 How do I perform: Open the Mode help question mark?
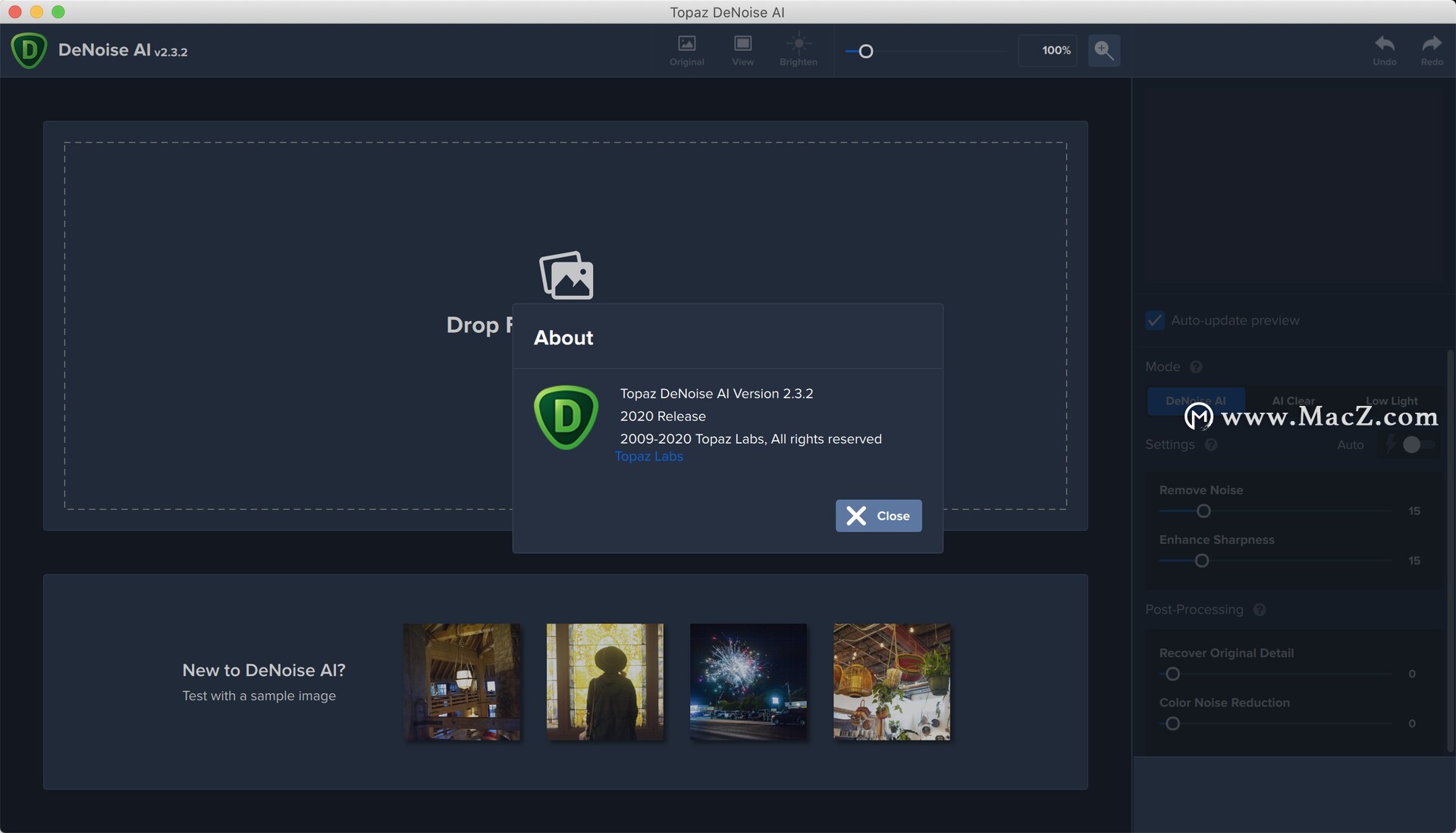click(x=1196, y=367)
